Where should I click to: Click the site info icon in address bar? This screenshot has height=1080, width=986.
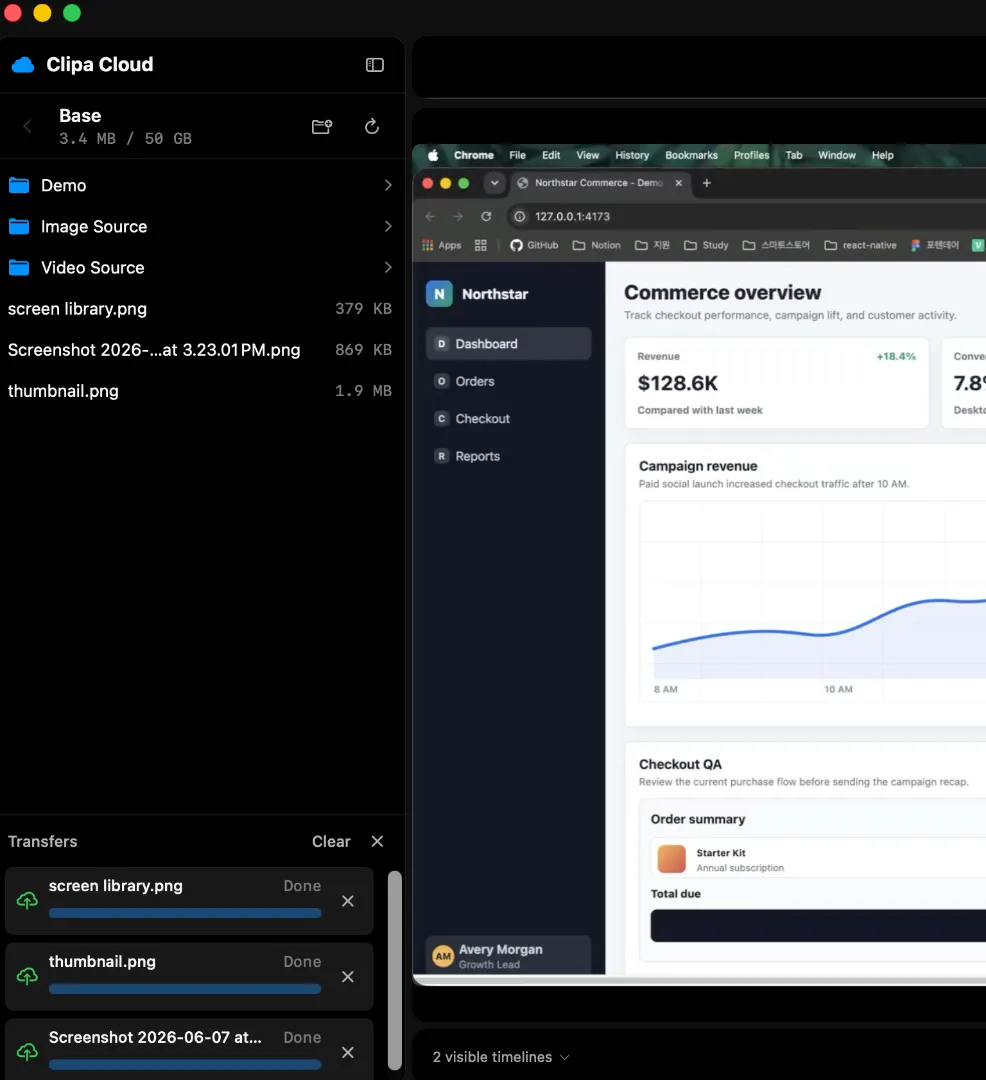[x=520, y=217]
